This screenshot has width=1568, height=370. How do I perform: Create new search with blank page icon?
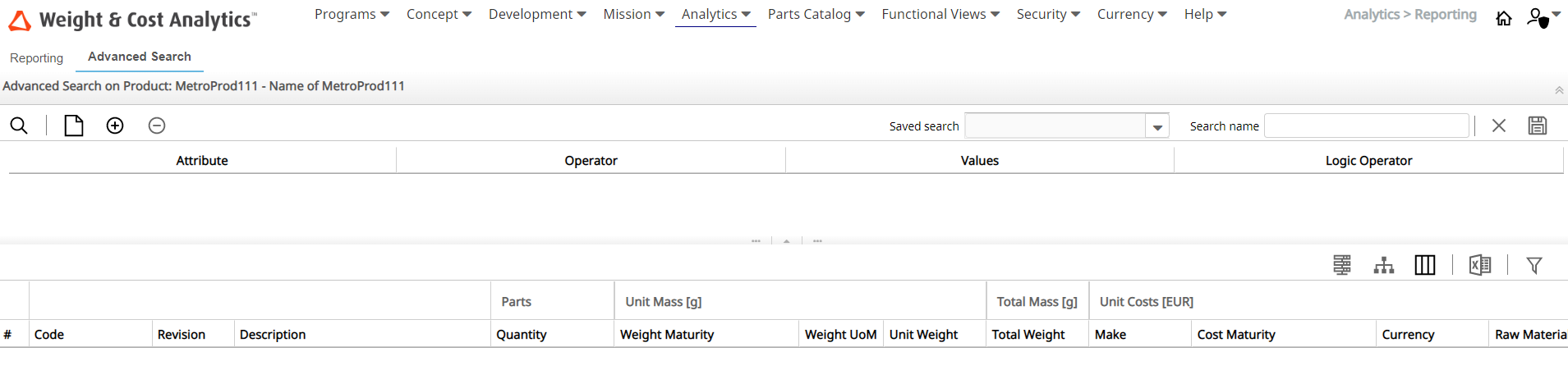click(x=74, y=126)
